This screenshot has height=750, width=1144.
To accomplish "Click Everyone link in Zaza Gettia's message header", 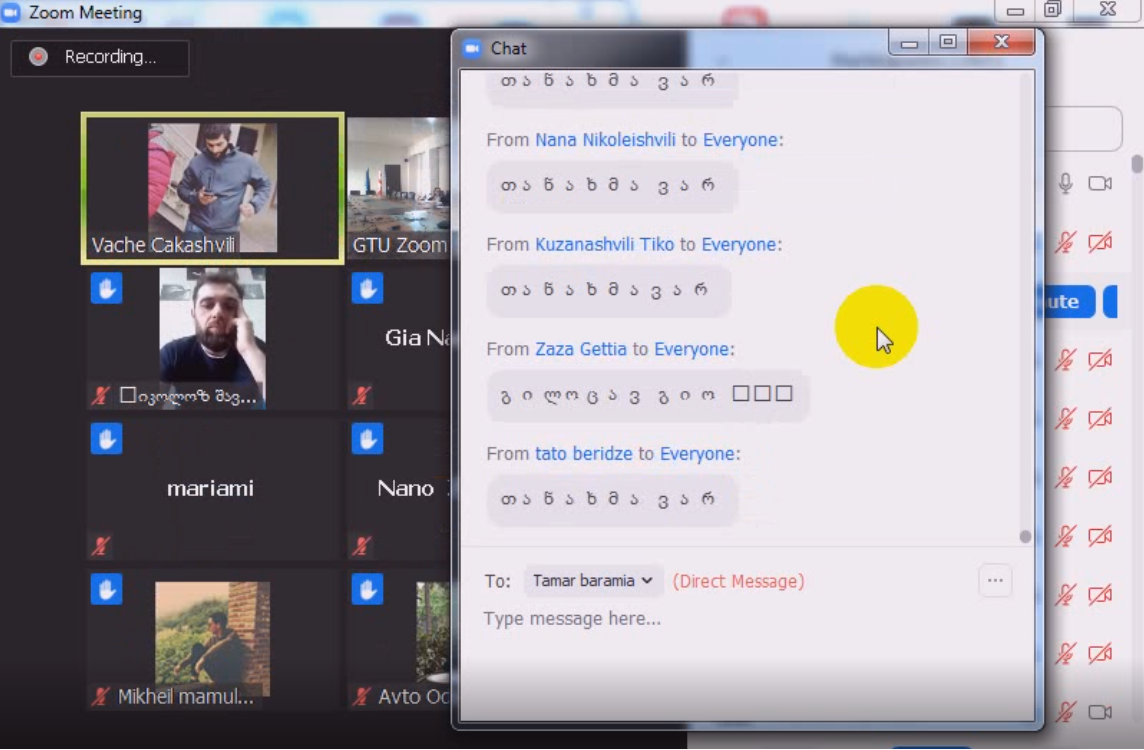I will point(691,349).
